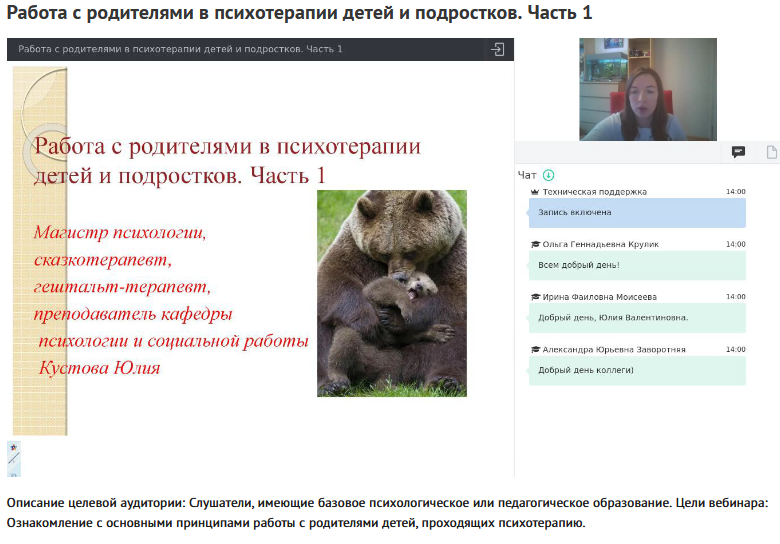Click the 'Запись включена' chat message

tap(636, 213)
